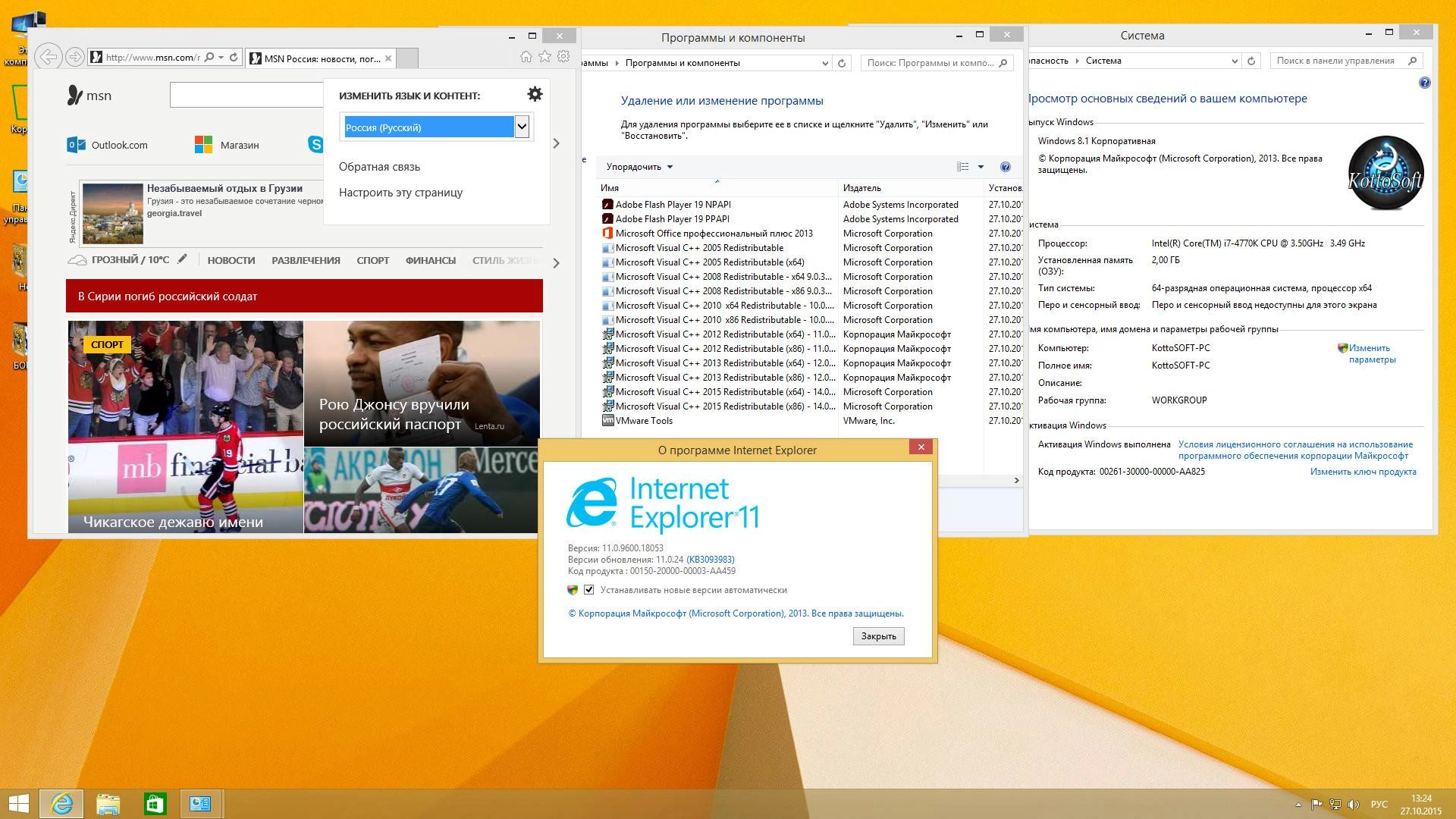Viewport: 1456px width, 819px height.
Task: Refresh the msn.com page in IE
Action: pyautogui.click(x=234, y=57)
